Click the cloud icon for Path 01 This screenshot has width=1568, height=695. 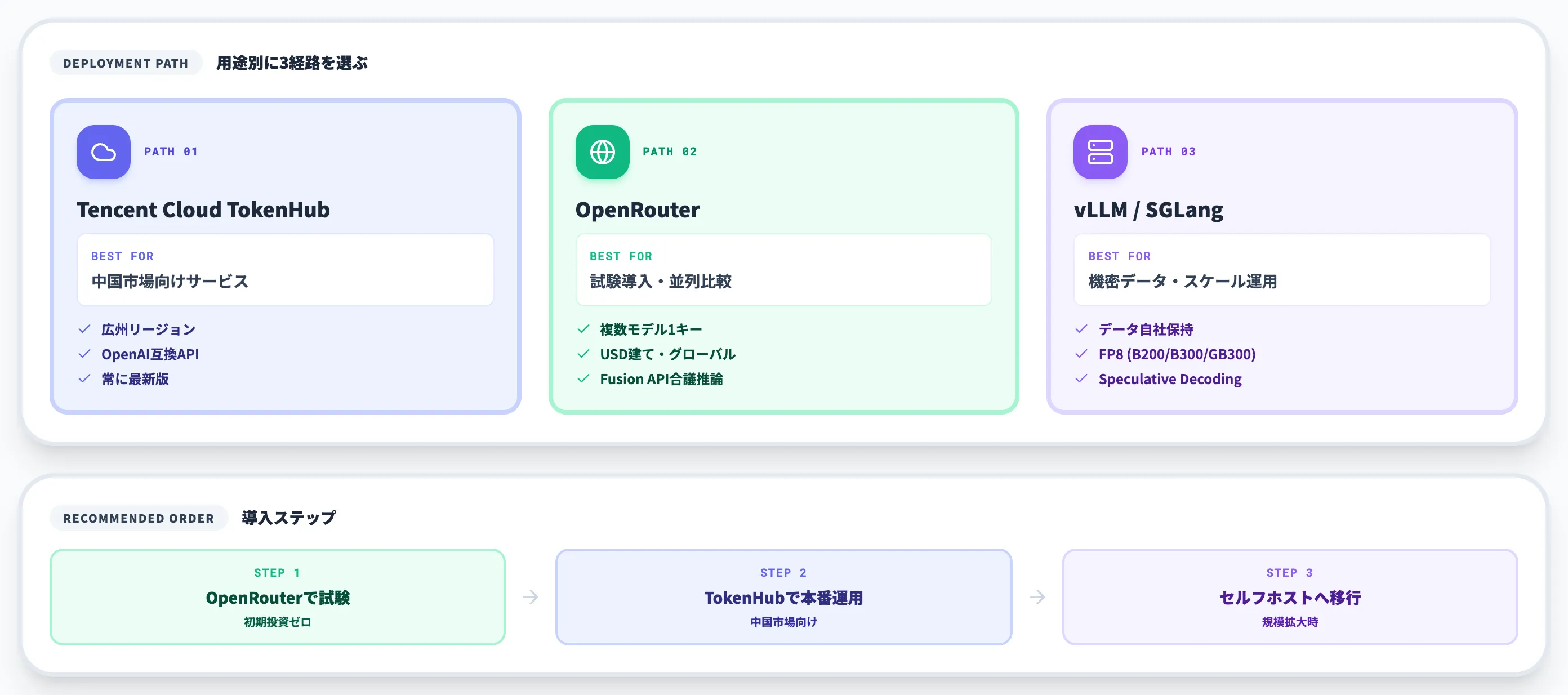[x=104, y=152]
